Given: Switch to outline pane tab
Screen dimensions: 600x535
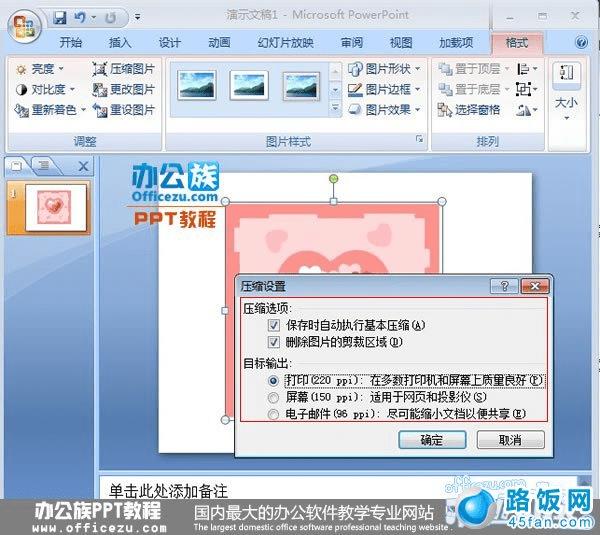Looking at the screenshot, I should point(44,165).
